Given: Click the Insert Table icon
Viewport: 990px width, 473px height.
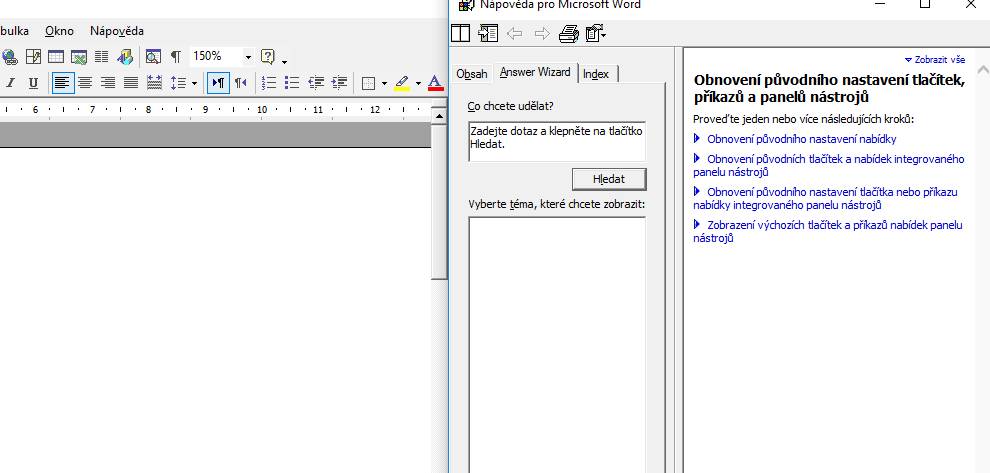Looking at the screenshot, I should [56, 57].
